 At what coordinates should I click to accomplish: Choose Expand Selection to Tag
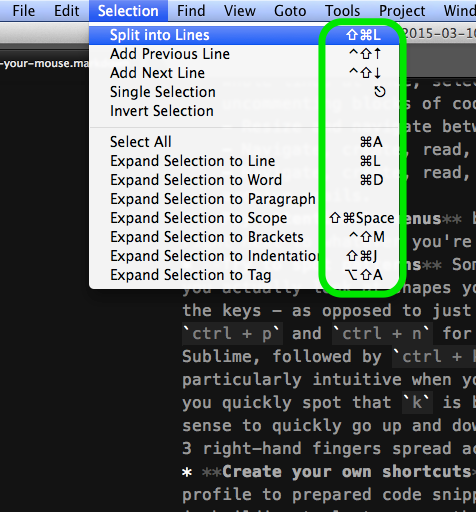[x=244, y=275]
